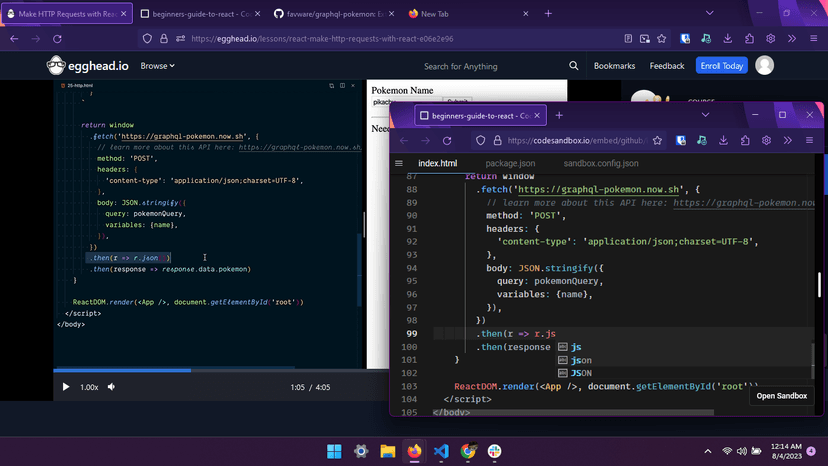This screenshot has width=828, height=466.
Task: Open the user profile avatar
Action: (x=765, y=66)
